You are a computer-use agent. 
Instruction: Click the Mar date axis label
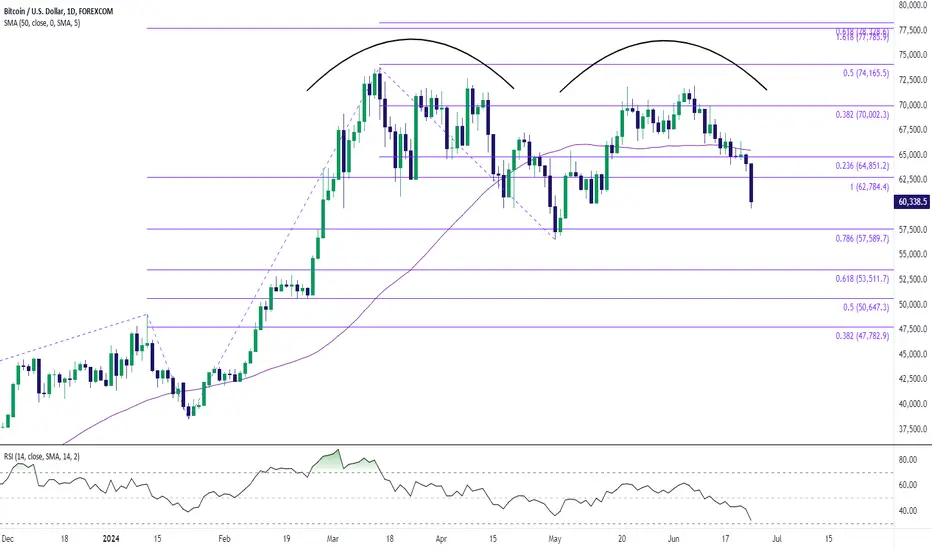333,539
